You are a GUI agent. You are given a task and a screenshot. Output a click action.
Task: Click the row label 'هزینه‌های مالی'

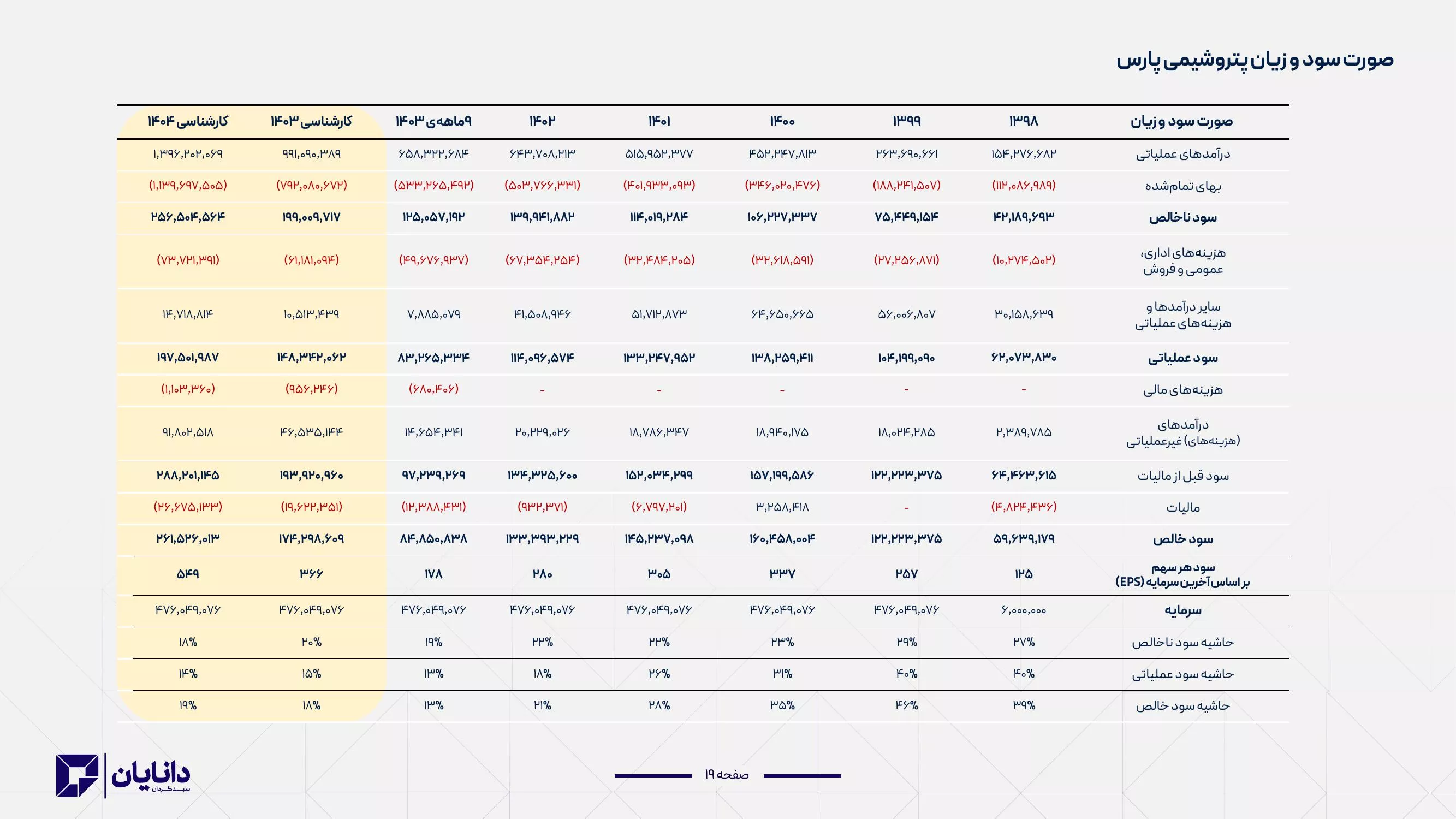coord(1183,389)
